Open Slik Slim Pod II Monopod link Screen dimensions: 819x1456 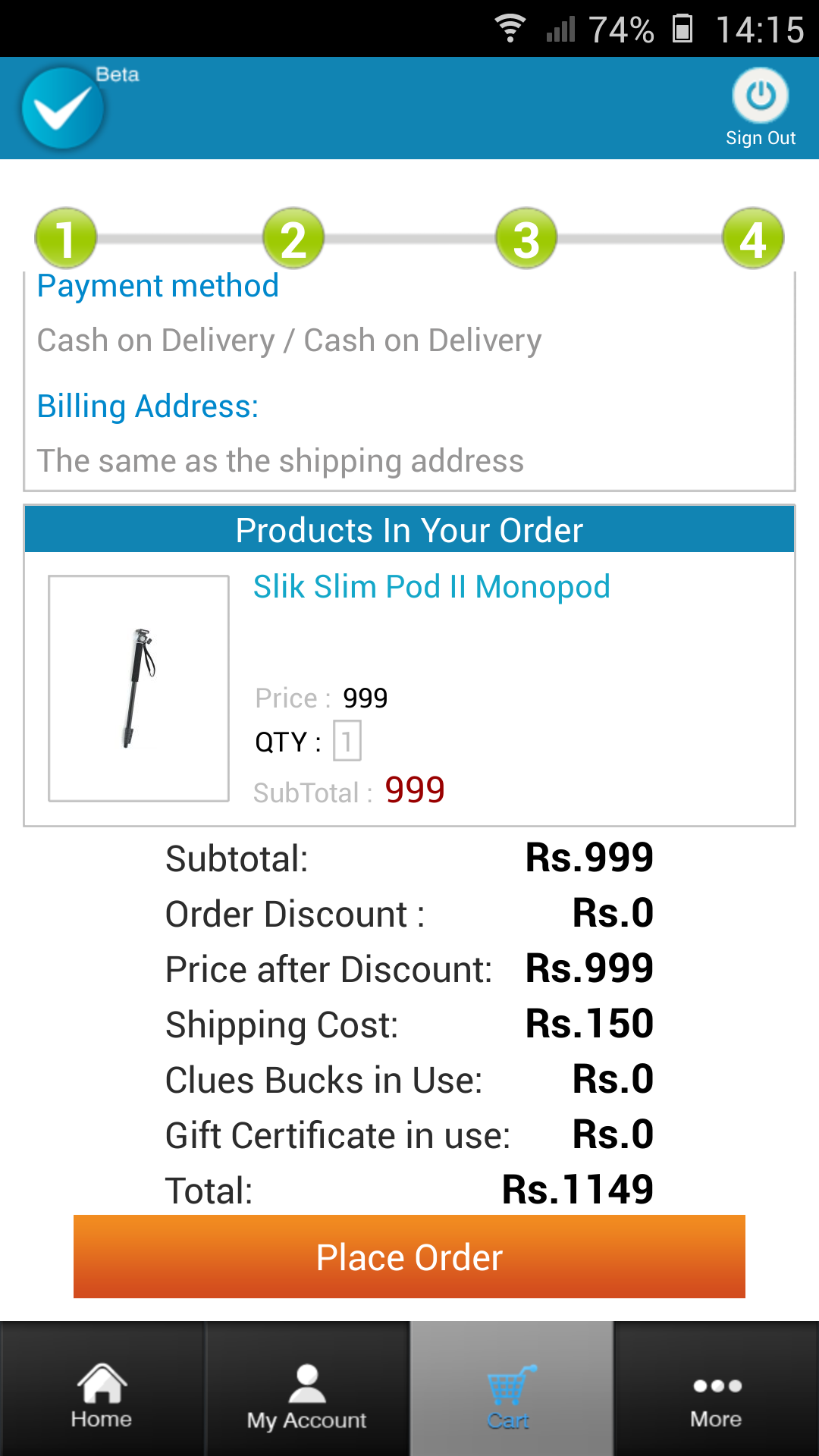point(431,587)
